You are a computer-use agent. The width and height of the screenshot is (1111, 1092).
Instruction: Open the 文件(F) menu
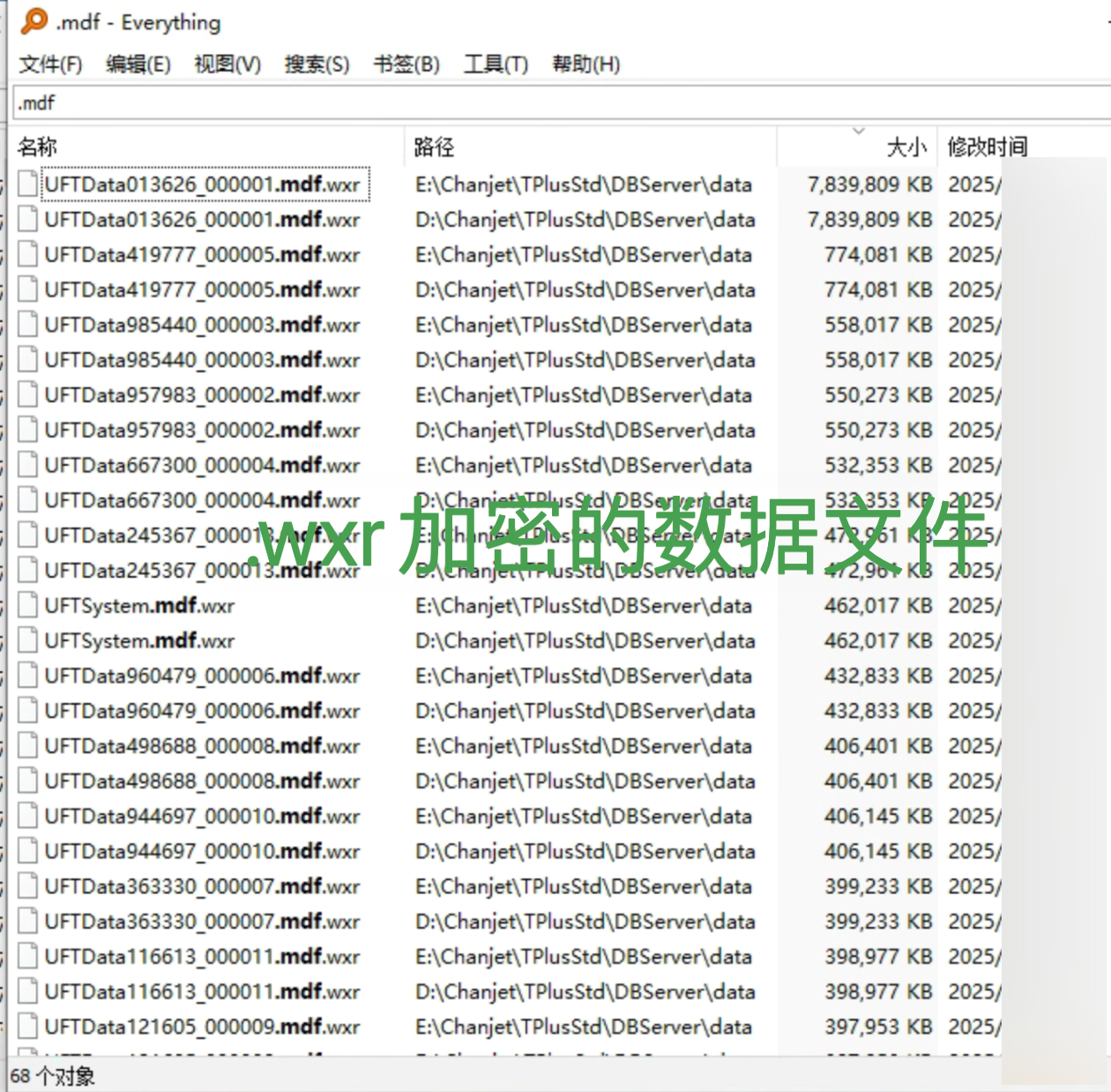click(50, 64)
